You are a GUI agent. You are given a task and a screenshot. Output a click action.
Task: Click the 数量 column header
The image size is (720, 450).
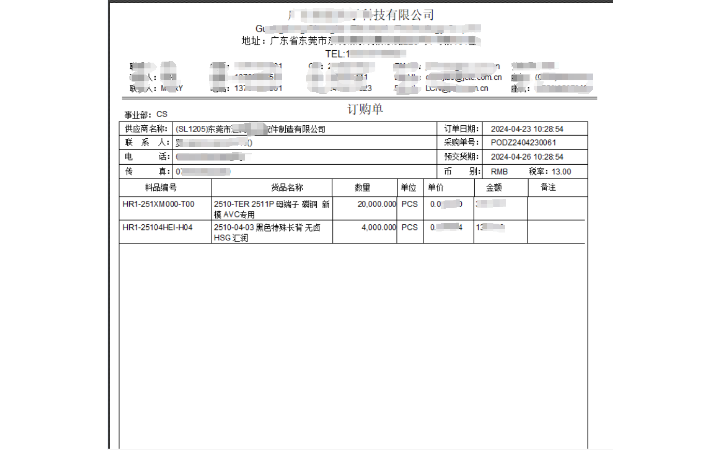tap(362, 187)
